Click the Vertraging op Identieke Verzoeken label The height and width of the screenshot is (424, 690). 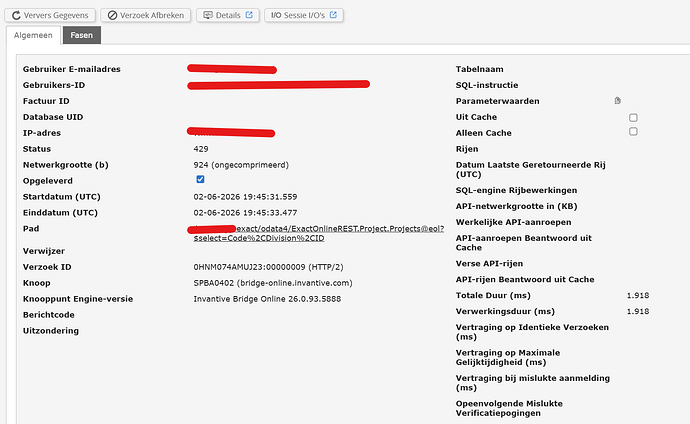(532, 332)
